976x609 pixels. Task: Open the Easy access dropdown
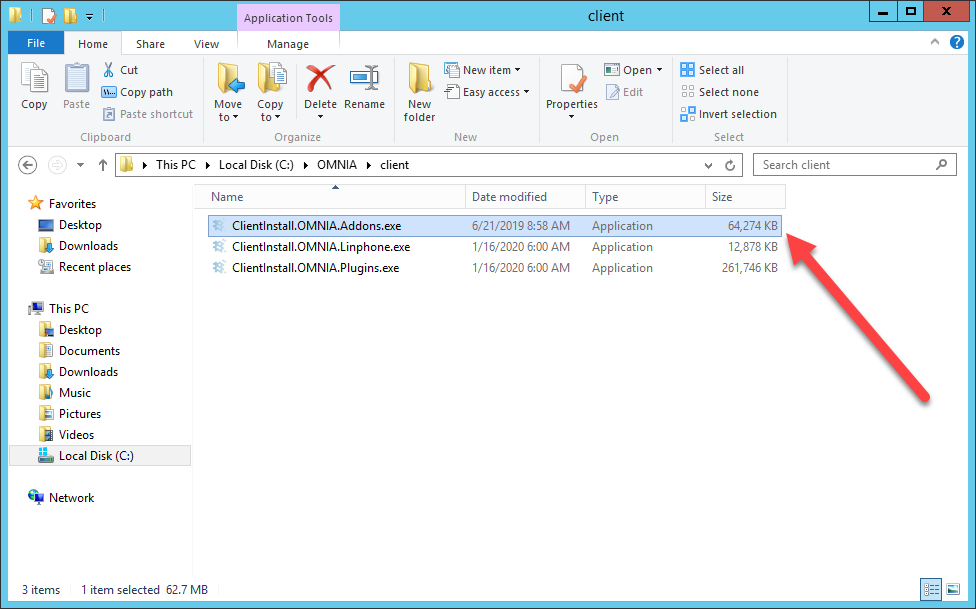coord(487,92)
